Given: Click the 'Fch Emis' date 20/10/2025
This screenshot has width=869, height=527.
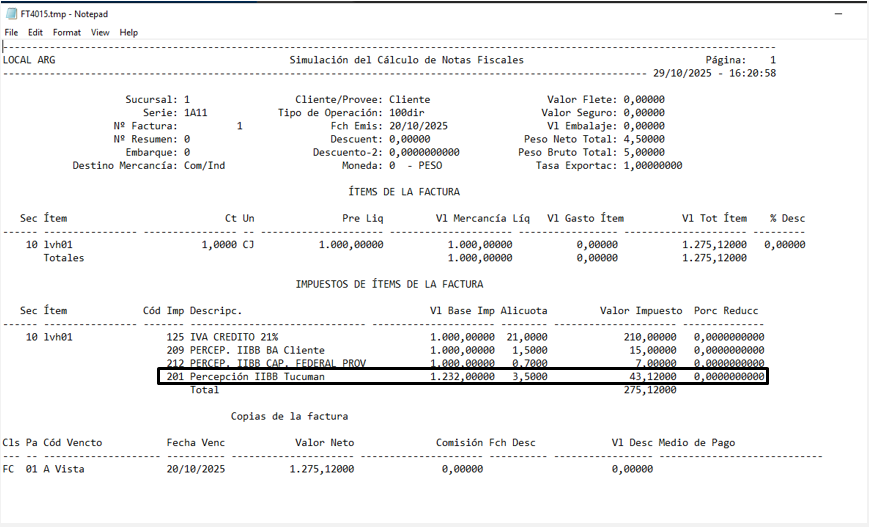Looking at the screenshot, I should (x=418, y=126).
